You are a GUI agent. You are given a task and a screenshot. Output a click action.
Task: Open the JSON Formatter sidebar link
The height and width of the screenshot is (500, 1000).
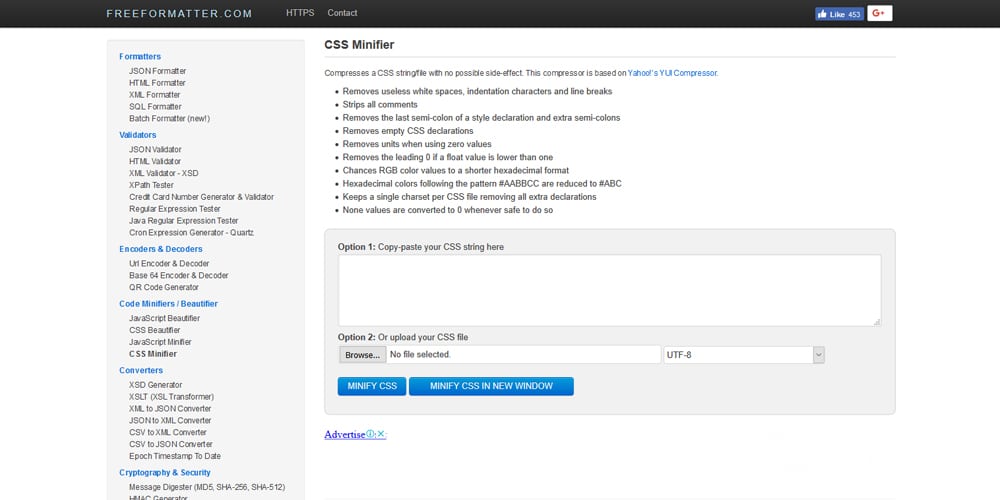point(157,71)
